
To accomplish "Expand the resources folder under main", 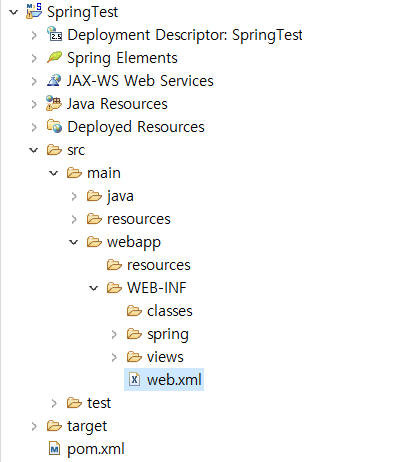I will point(74,219).
